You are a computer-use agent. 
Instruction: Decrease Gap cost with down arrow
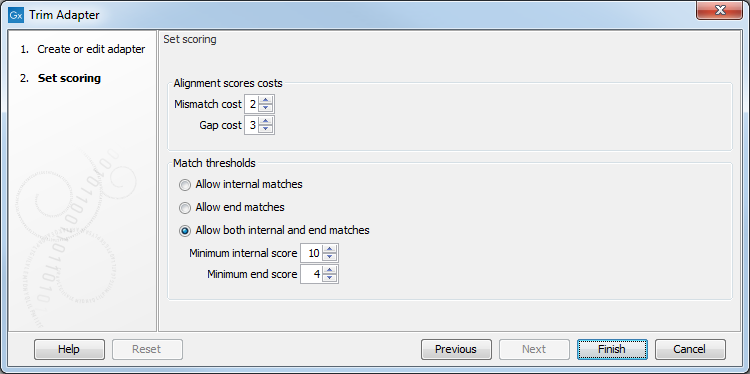[265, 129]
